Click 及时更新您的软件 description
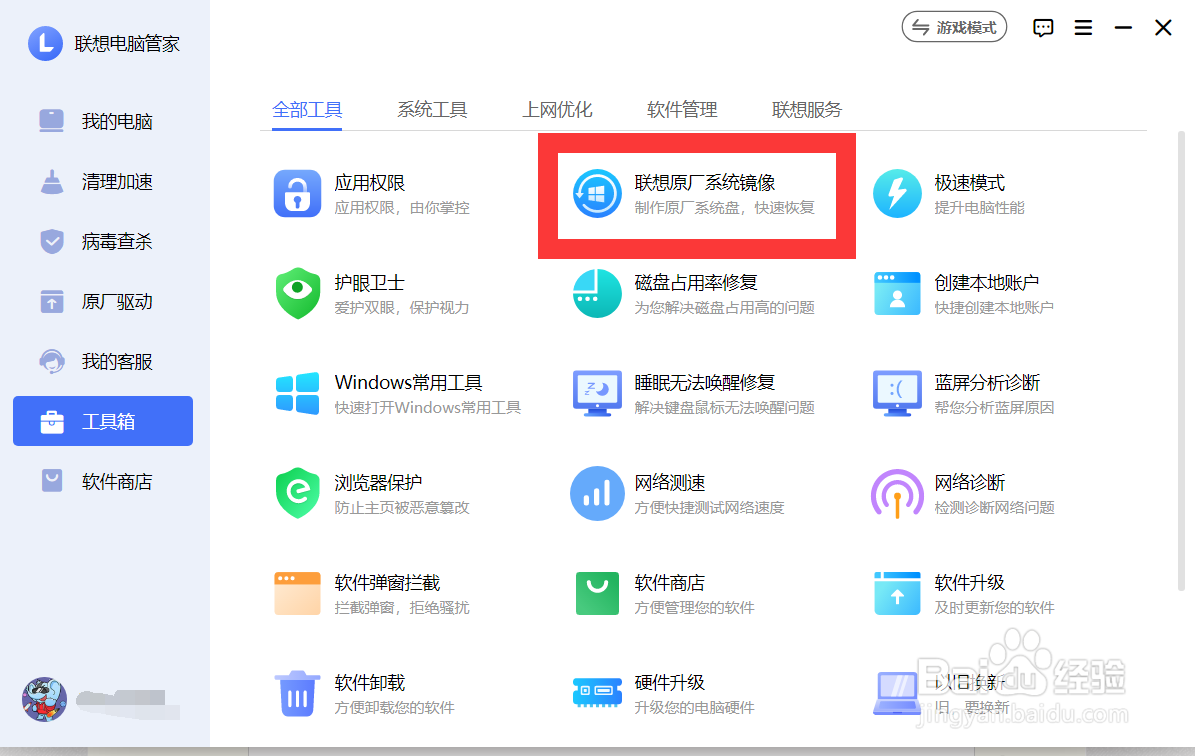This screenshot has height=756, width=1195. click(x=994, y=607)
